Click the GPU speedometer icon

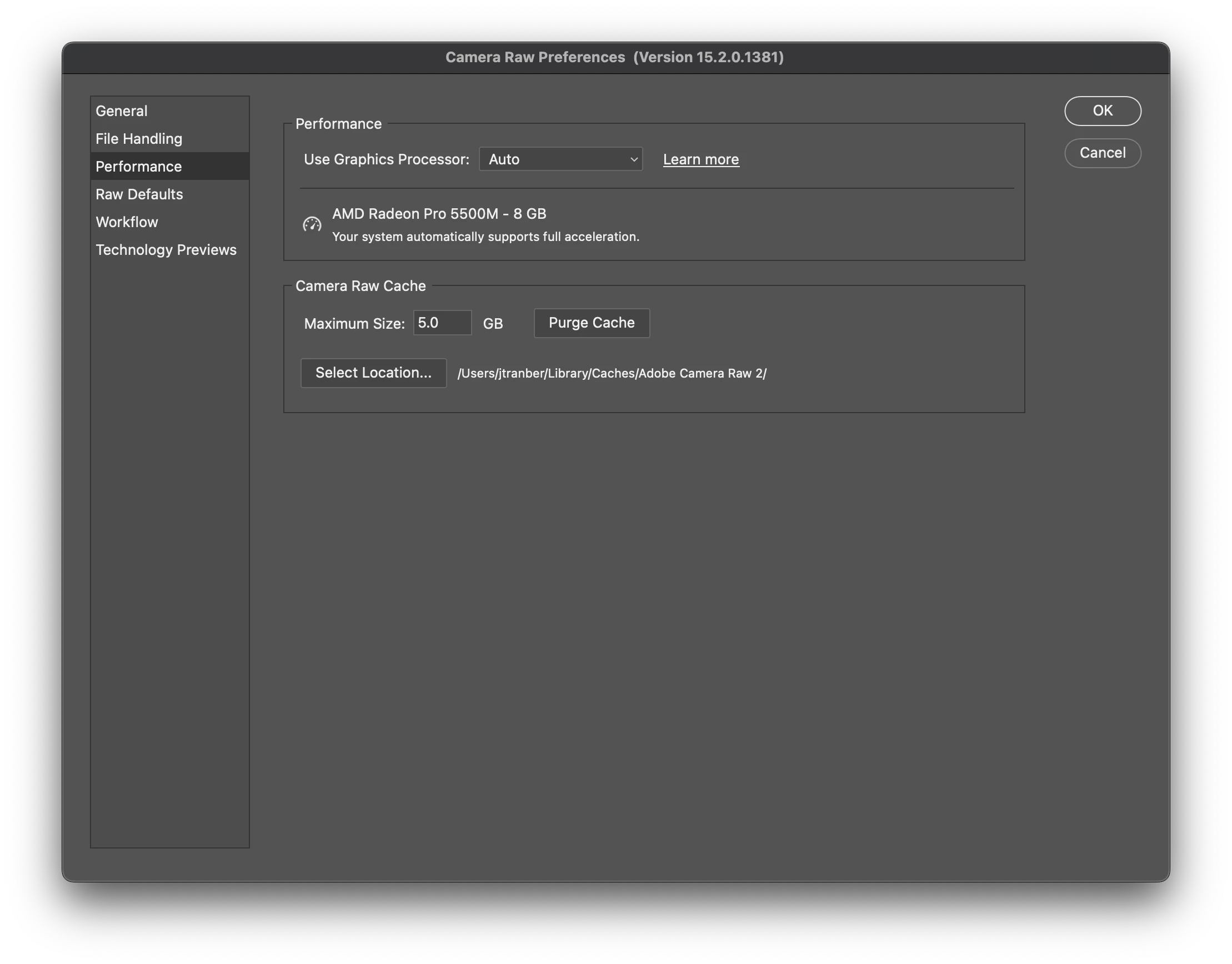pyautogui.click(x=312, y=225)
